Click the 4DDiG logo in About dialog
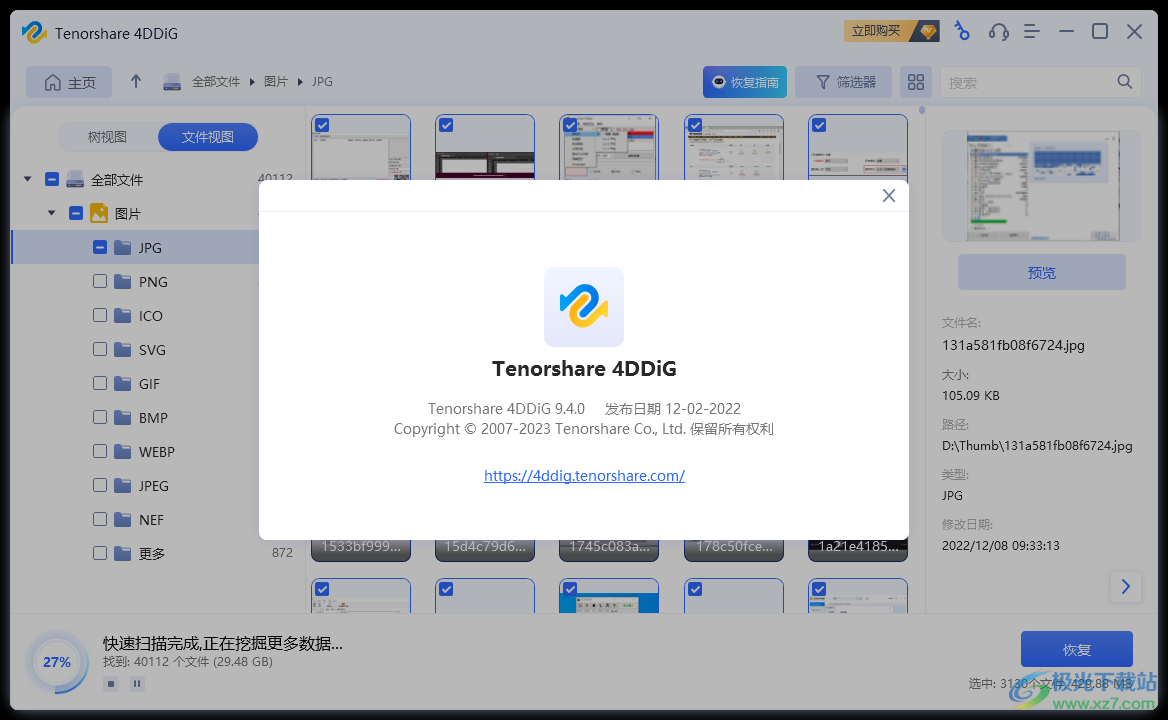Image resolution: width=1168 pixels, height=720 pixels. coord(584,307)
